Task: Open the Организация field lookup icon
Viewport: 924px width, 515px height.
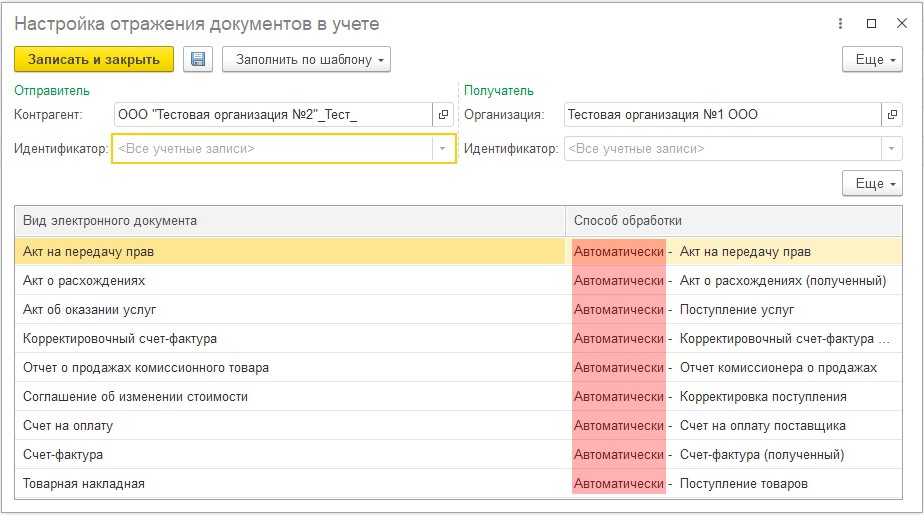Action: [x=891, y=115]
